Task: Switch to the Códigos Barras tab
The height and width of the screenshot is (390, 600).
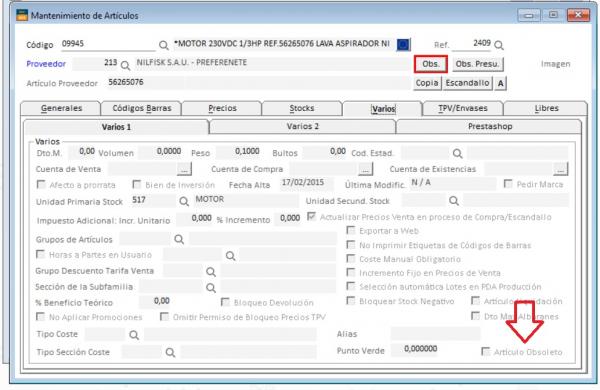Action: coord(142,108)
